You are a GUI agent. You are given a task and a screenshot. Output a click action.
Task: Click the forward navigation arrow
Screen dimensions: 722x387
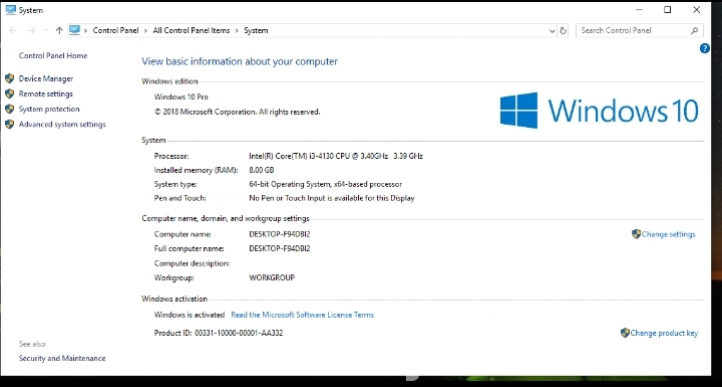[x=31, y=31]
